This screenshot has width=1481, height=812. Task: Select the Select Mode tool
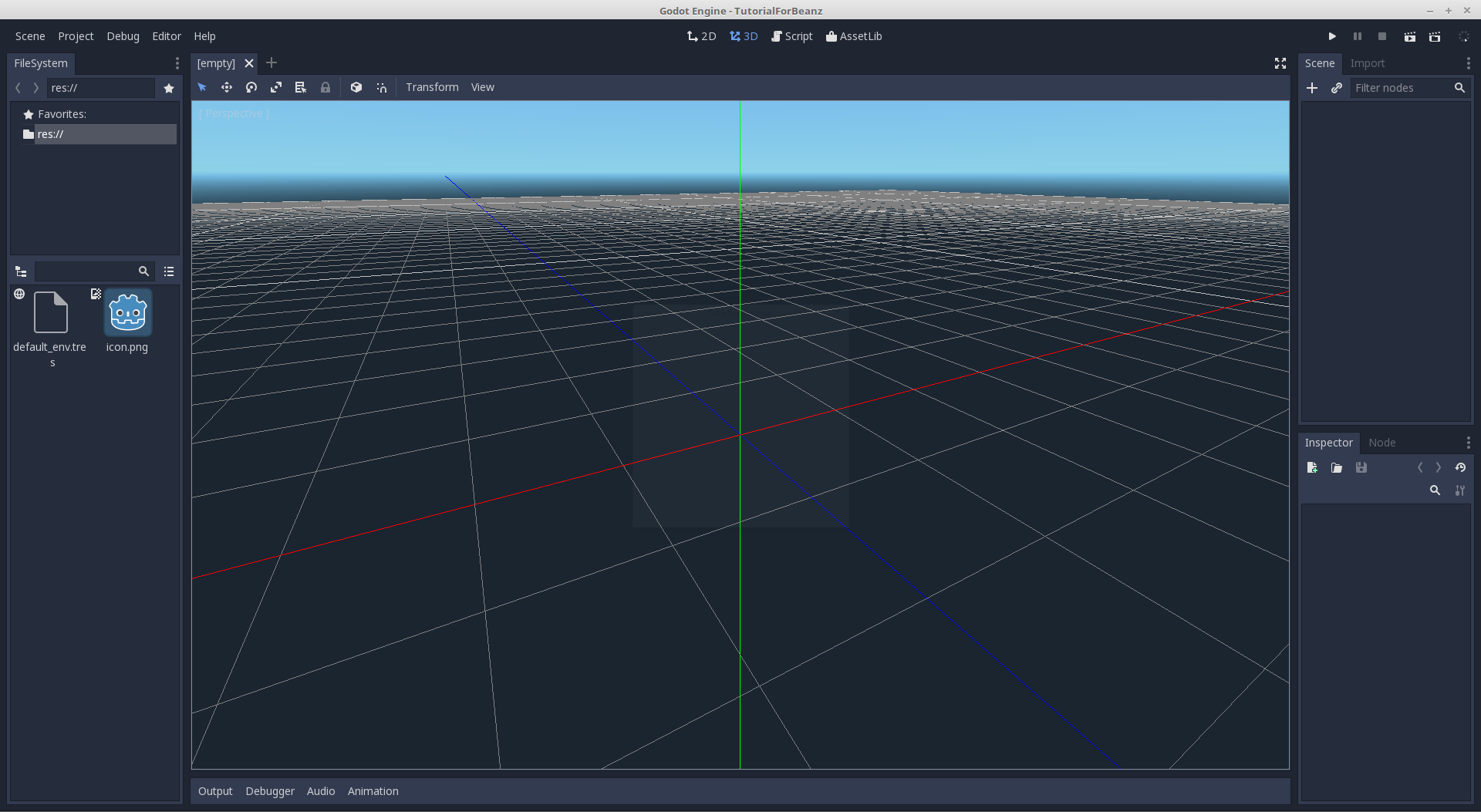pos(202,87)
